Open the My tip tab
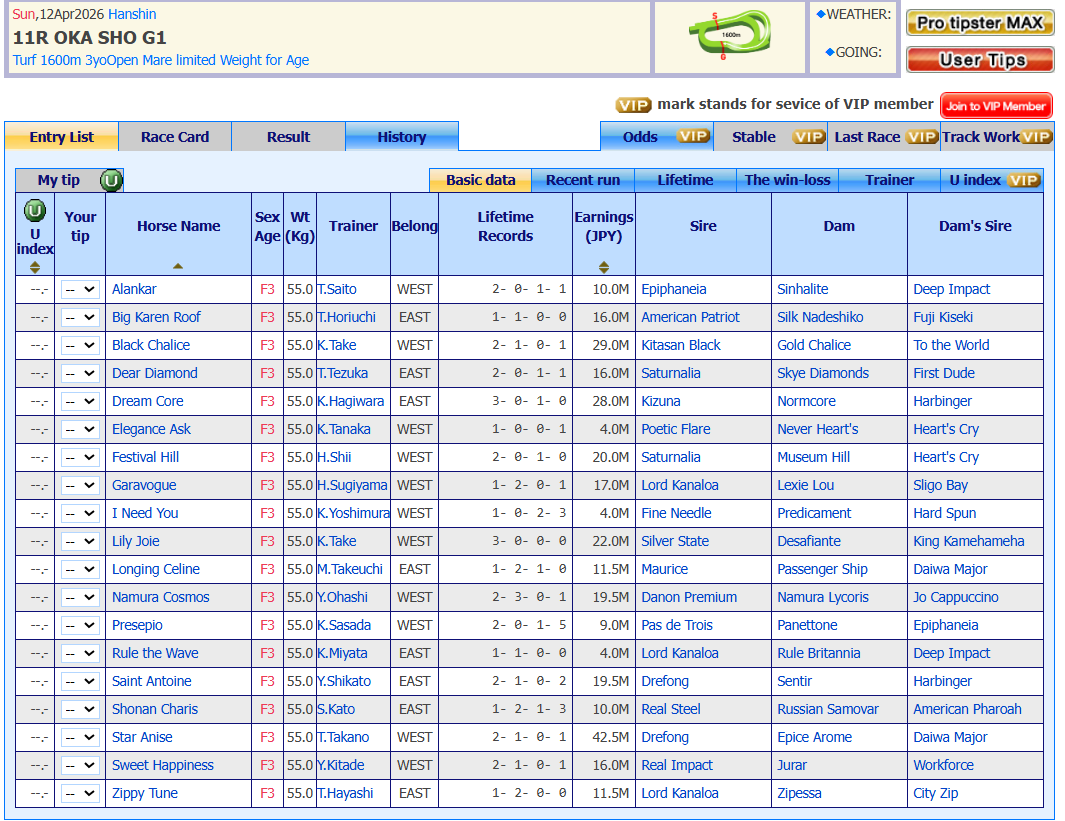 (59, 180)
